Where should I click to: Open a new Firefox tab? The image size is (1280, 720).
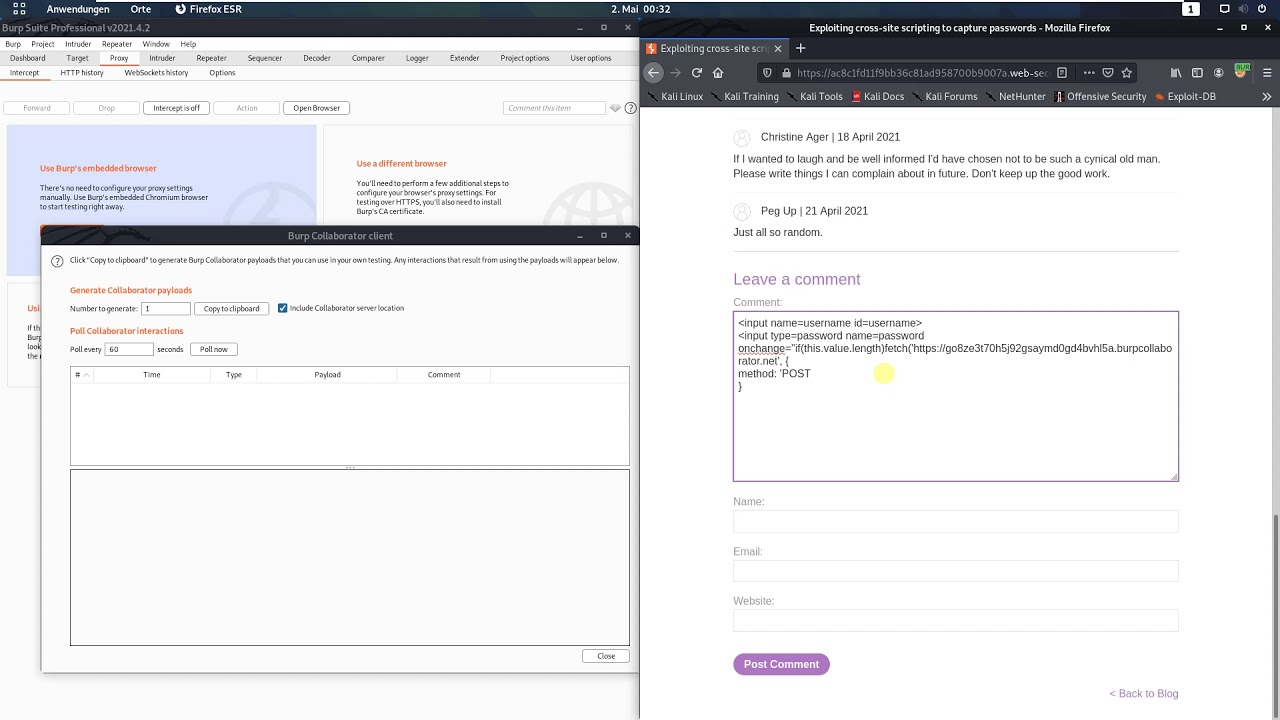point(801,48)
